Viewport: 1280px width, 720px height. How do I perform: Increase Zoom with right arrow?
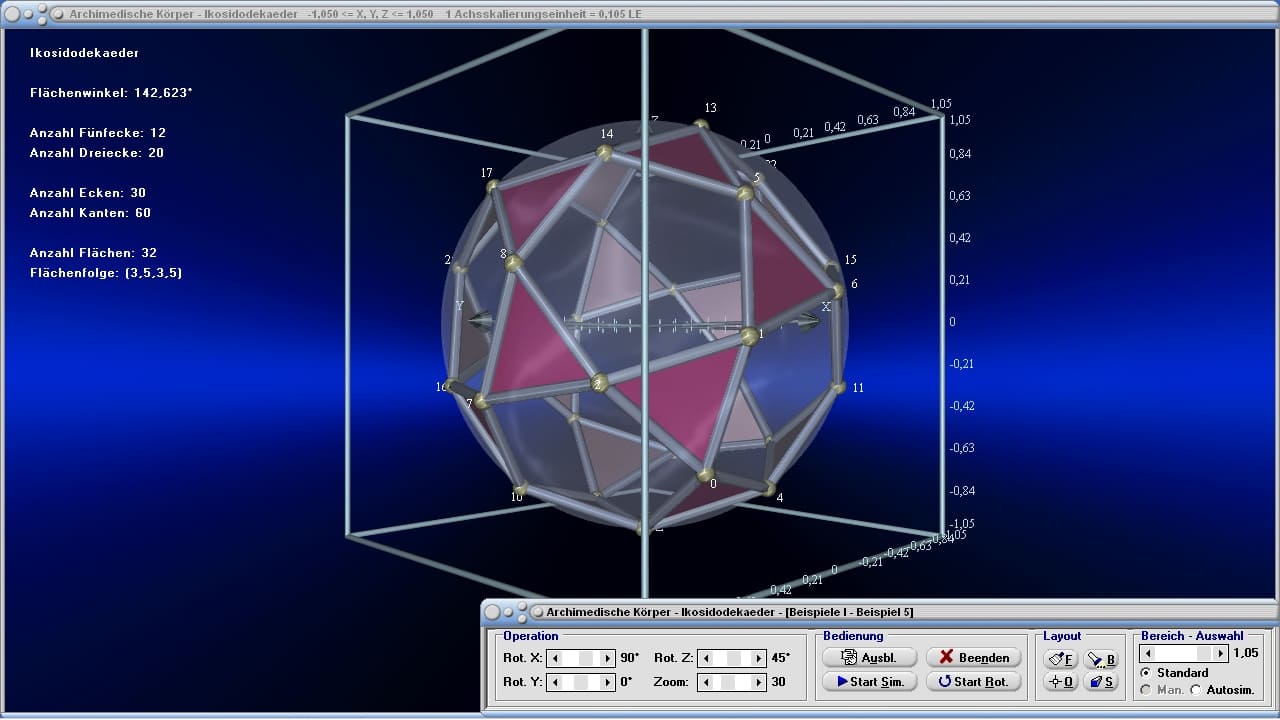(758, 682)
